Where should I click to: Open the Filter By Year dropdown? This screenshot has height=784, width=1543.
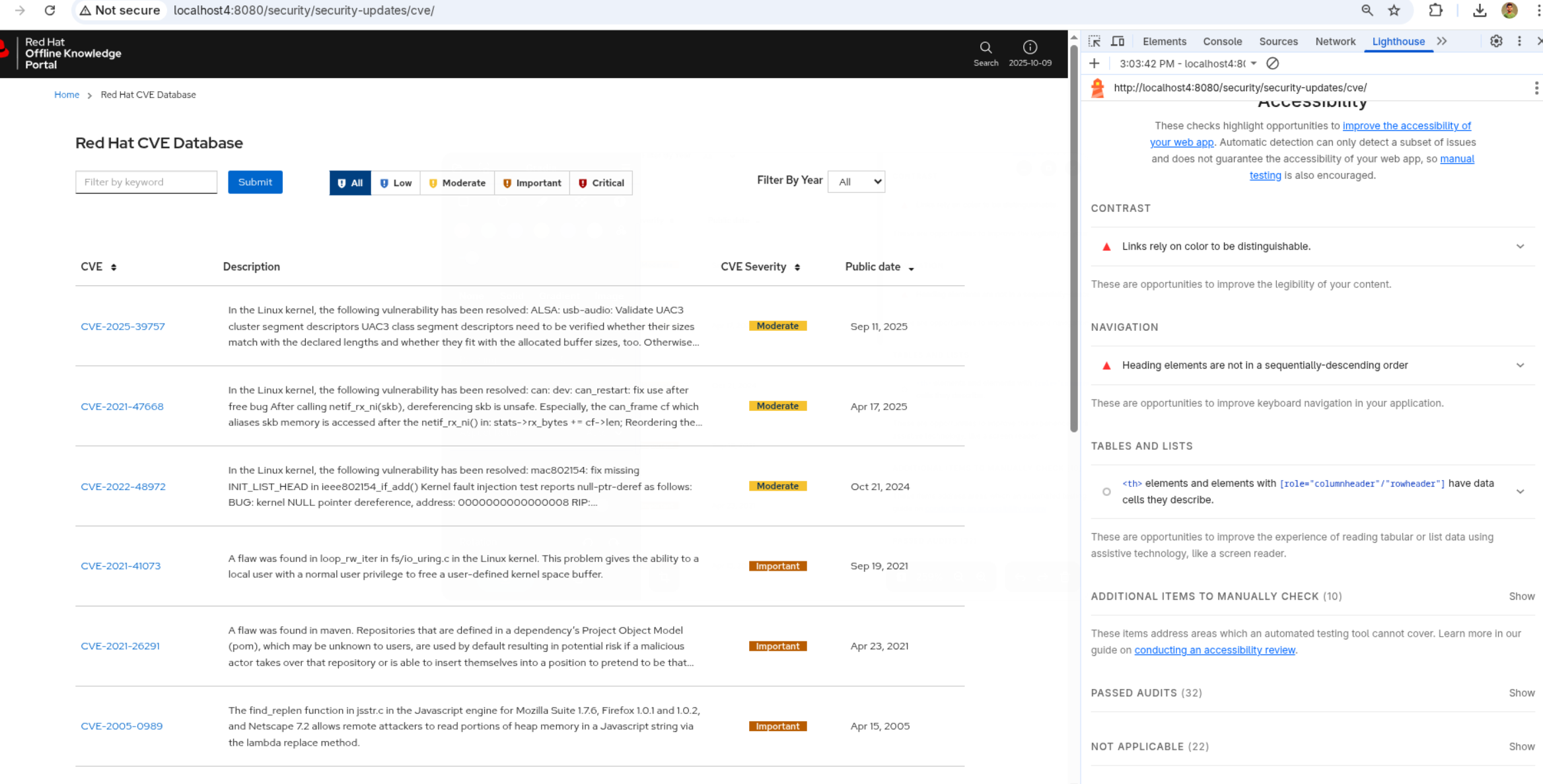(x=856, y=182)
